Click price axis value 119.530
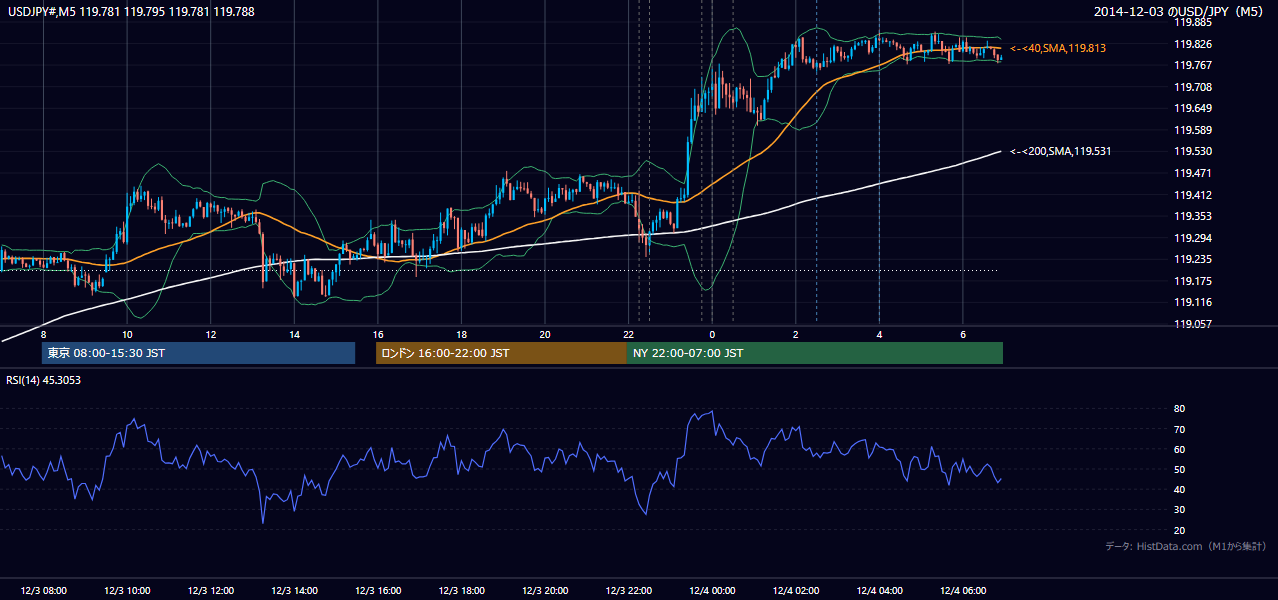Image resolution: width=1278 pixels, height=600 pixels. click(x=1191, y=151)
